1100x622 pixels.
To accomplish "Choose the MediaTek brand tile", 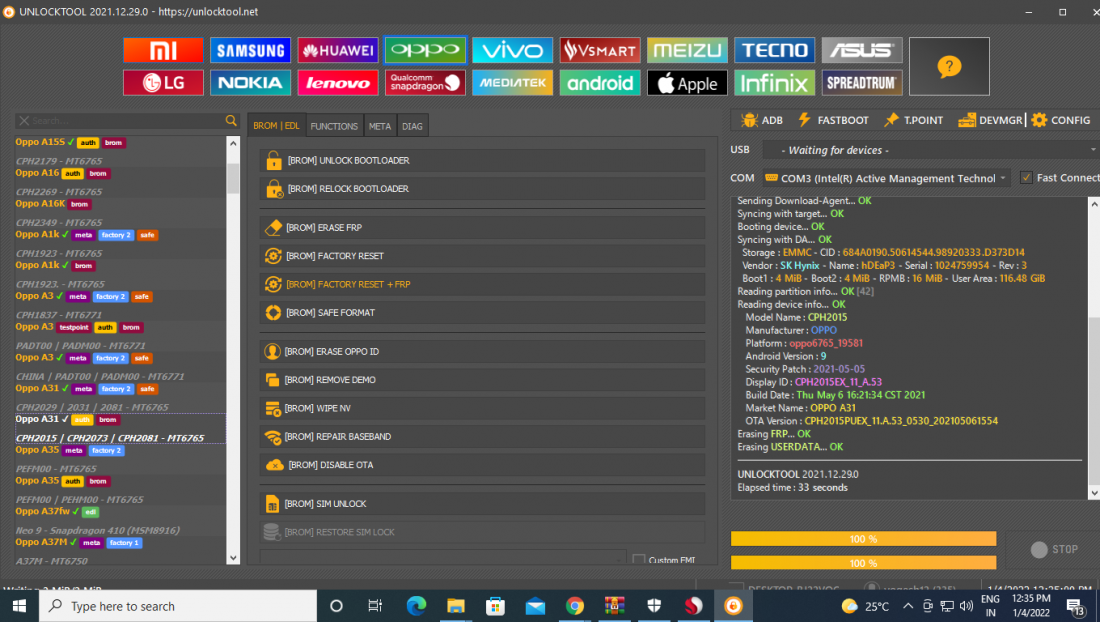I will tap(513, 83).
